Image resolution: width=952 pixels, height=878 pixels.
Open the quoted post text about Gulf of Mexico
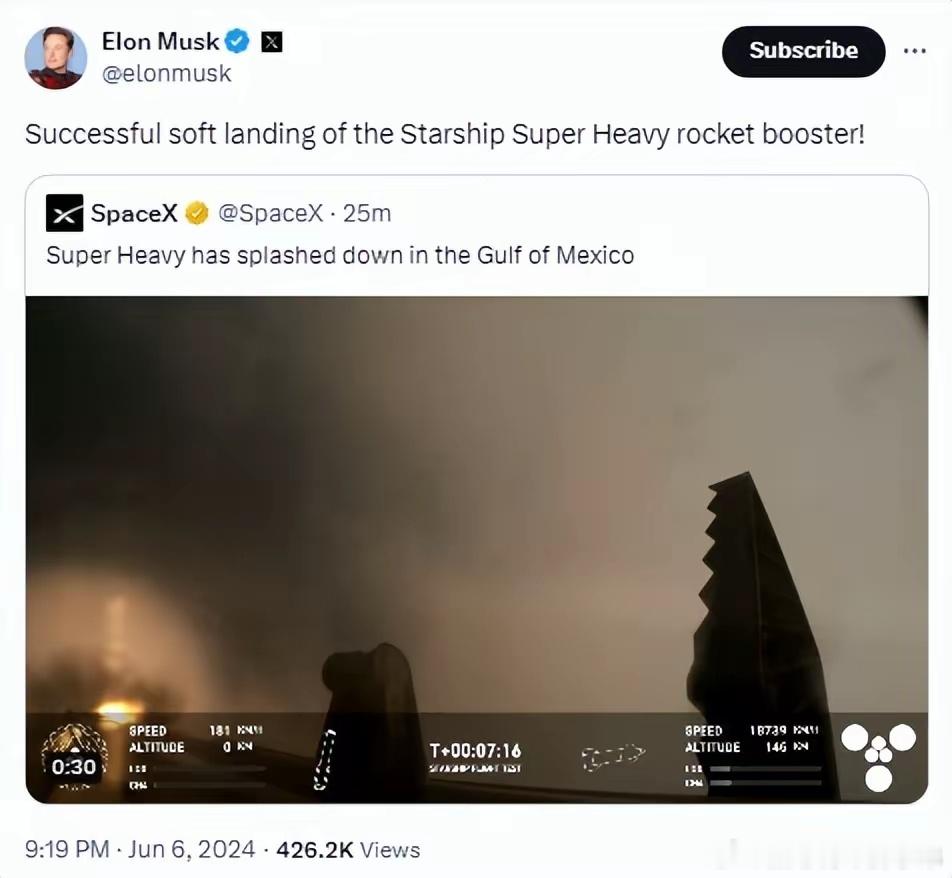[340, 256]
